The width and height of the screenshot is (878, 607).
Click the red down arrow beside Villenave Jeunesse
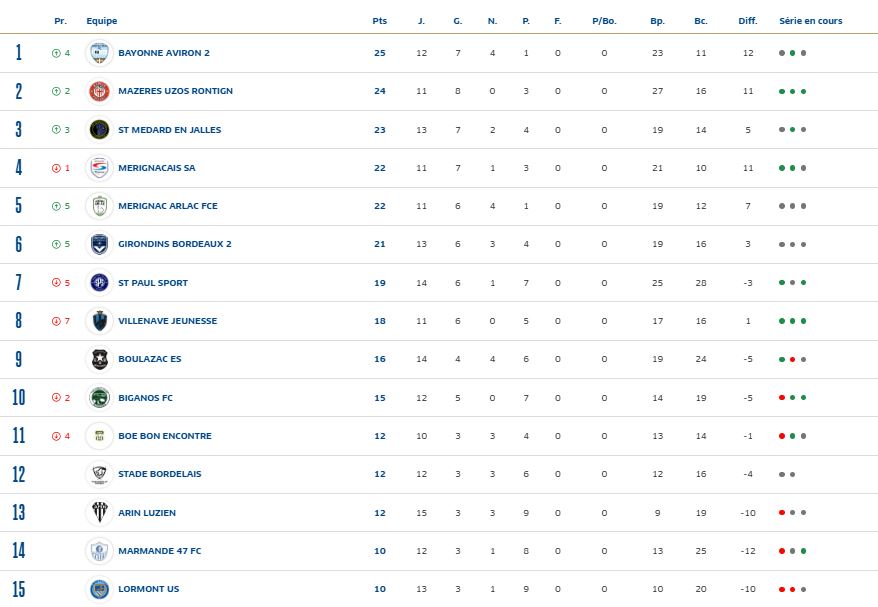[x=56, y=321]
